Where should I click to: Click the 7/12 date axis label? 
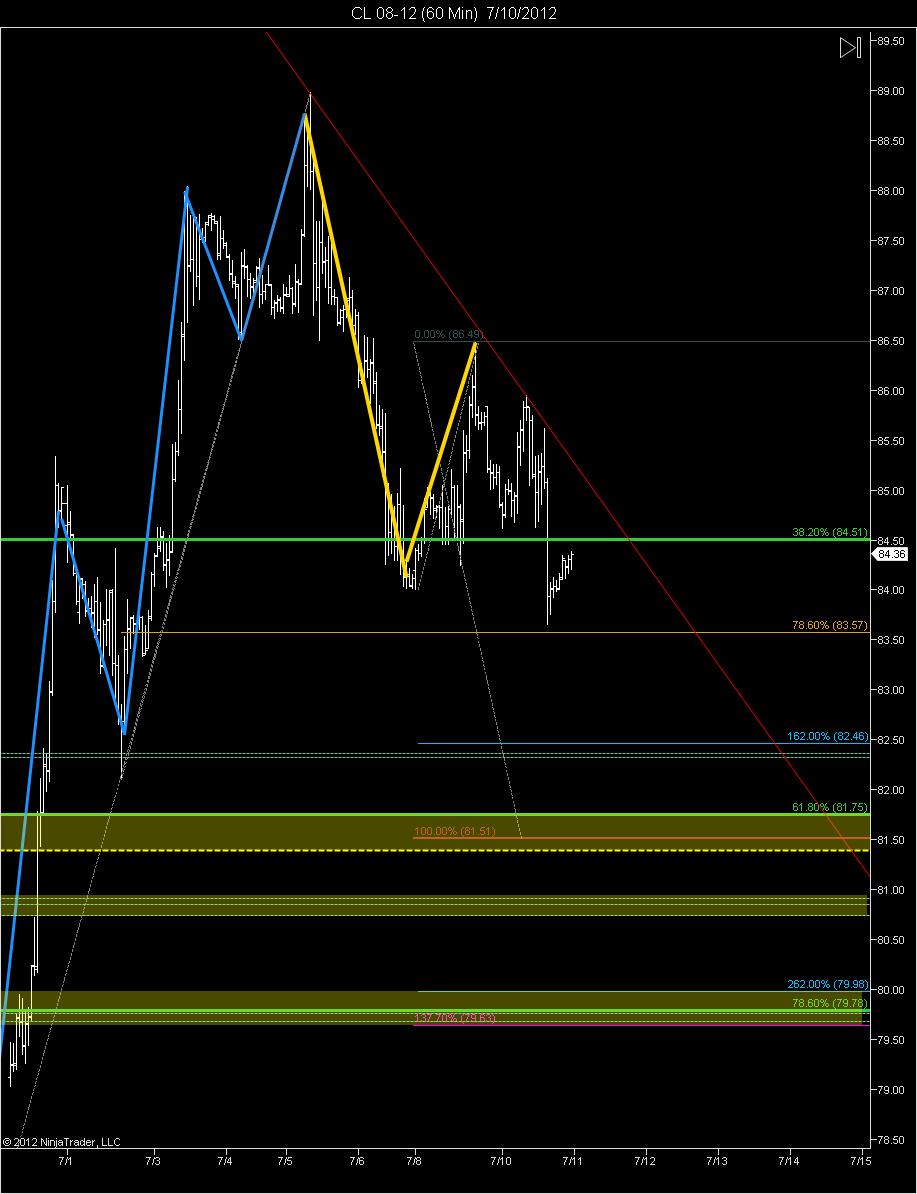645,1160
